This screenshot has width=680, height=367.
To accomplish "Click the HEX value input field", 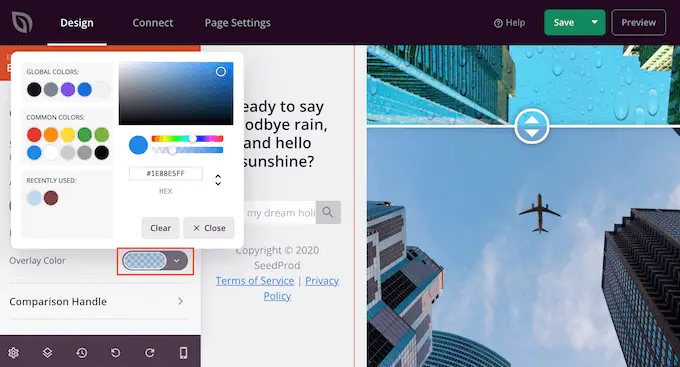I will click(x=166, y=174).
